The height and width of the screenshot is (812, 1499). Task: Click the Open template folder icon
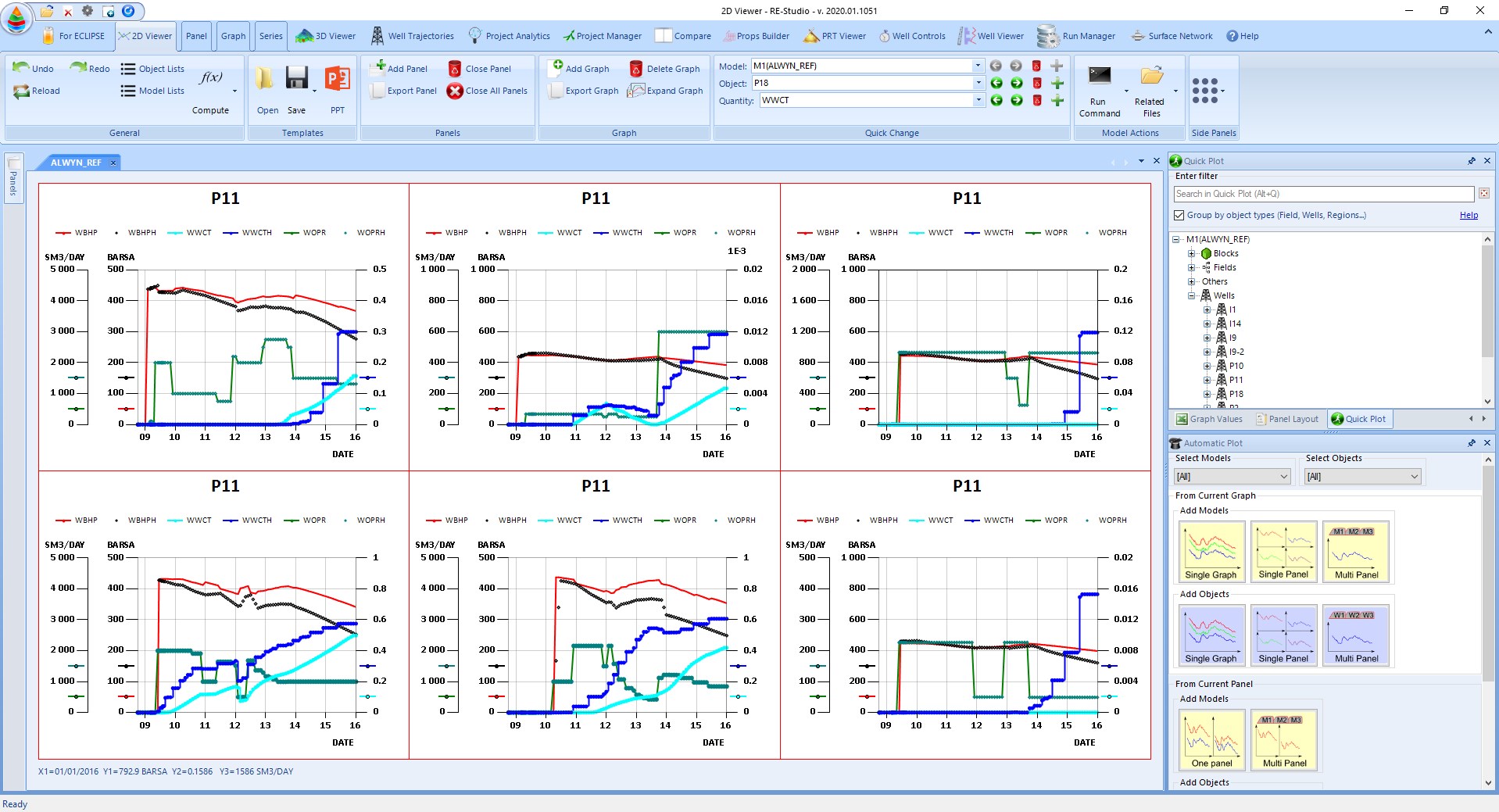tap(266, 77)
